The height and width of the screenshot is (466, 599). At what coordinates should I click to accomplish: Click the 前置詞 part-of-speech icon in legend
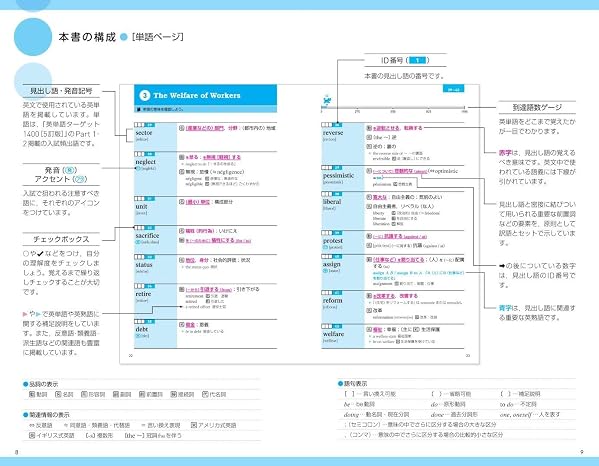(142, 394)
